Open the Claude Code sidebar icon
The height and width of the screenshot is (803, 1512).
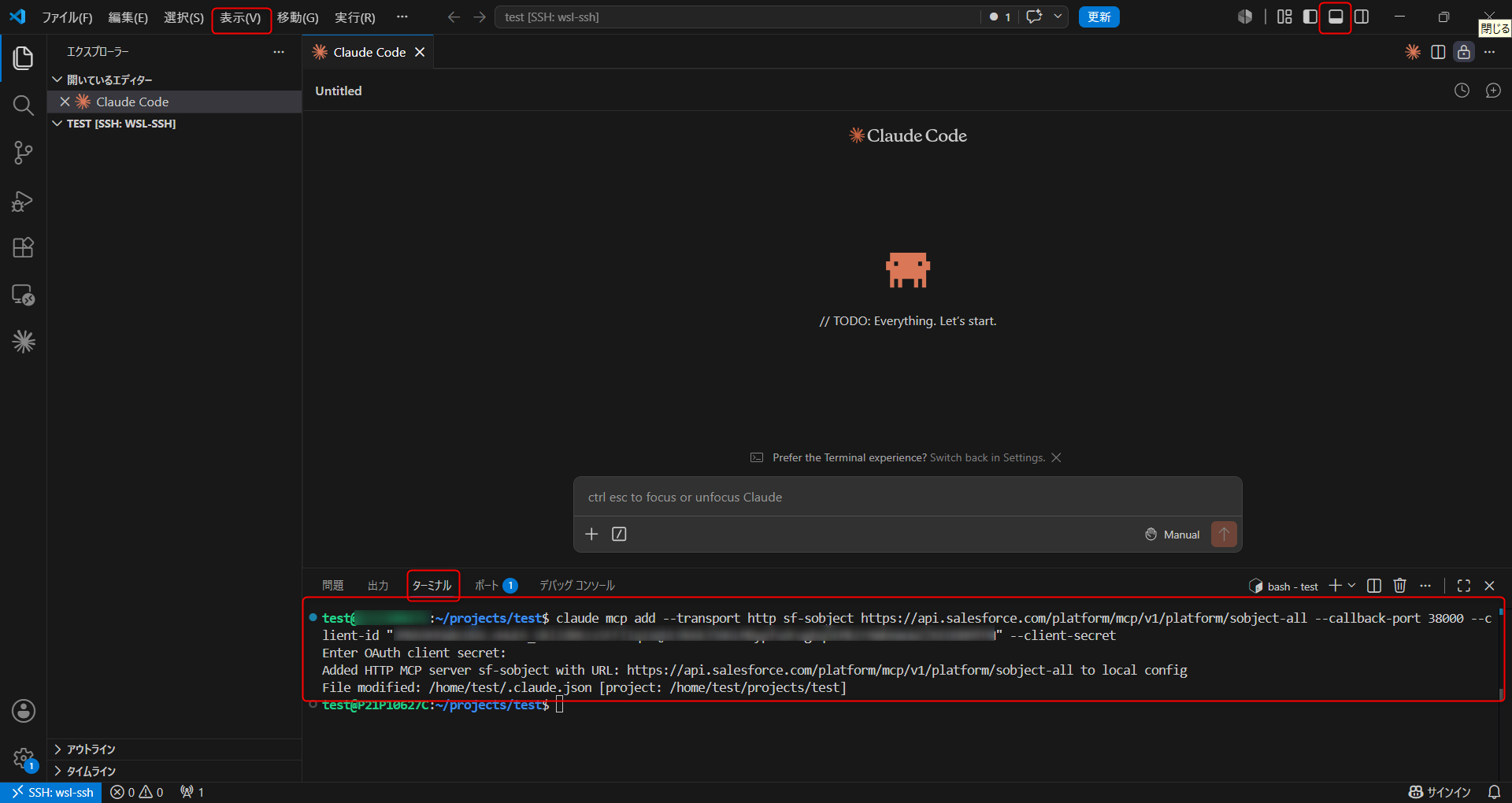(24, 342)
